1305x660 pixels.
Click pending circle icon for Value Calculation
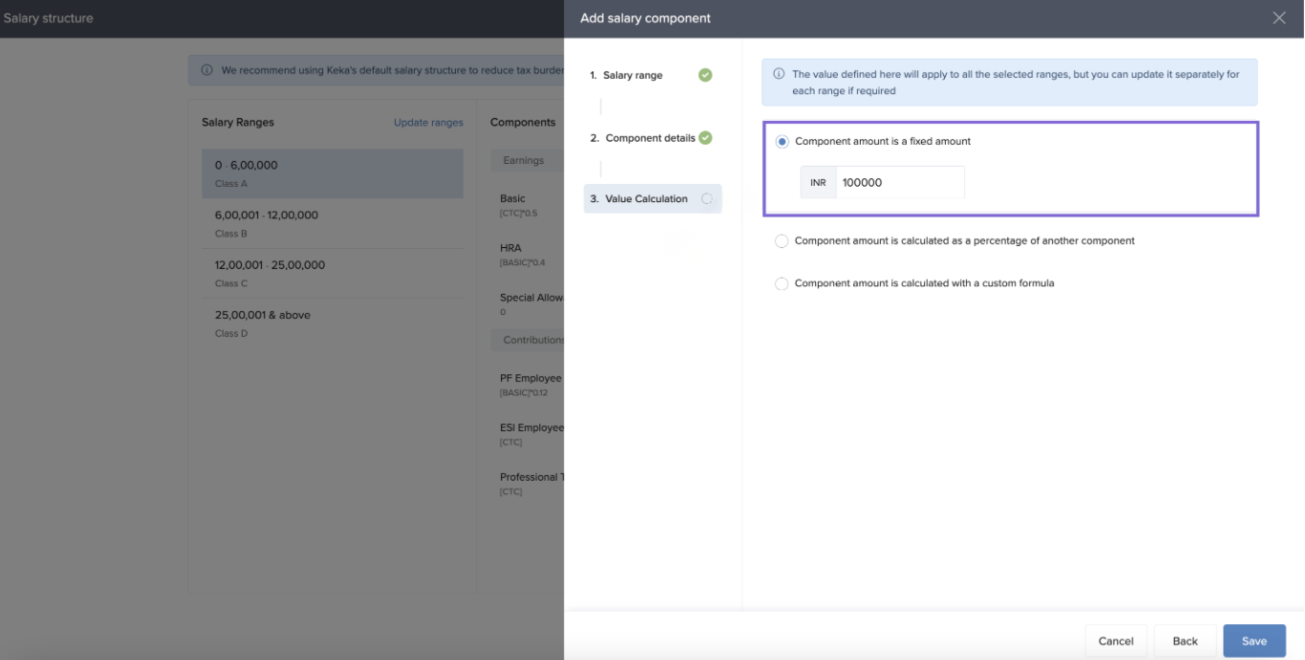tap(706, 199)
